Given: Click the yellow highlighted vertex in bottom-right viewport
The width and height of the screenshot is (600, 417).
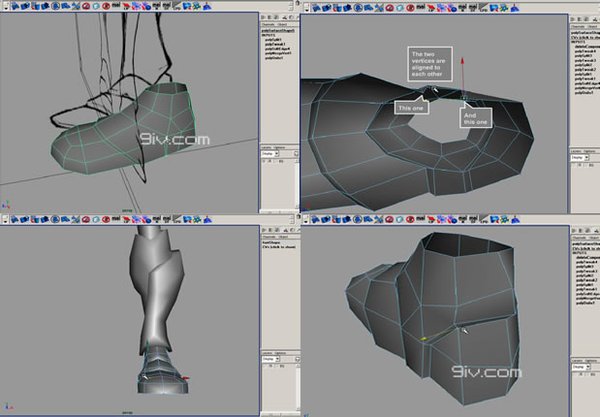Looking at the screenshot, I should [424, 338].
